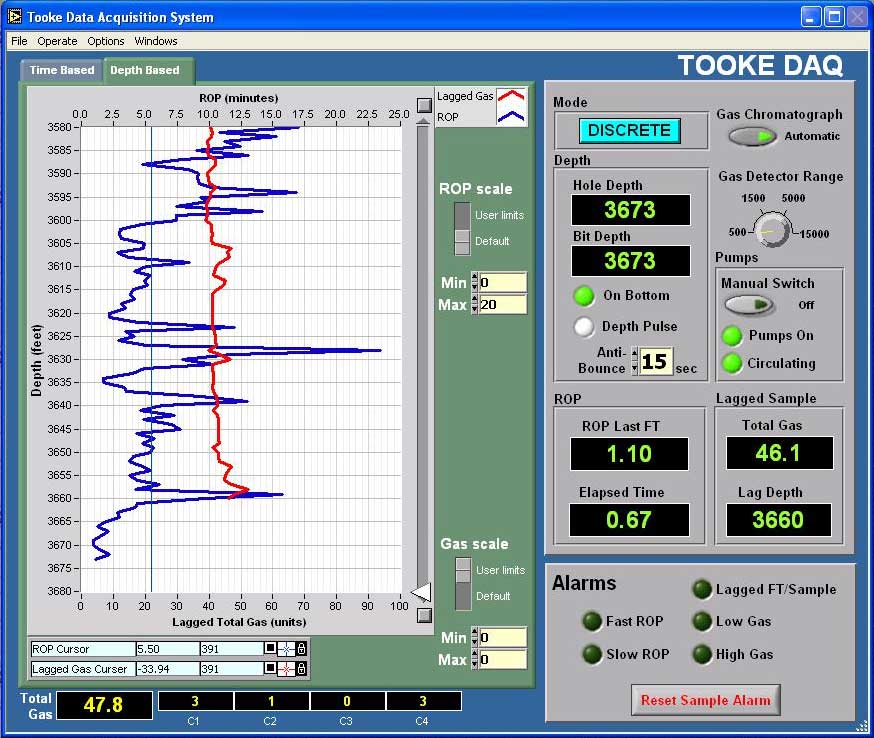Screen dimensions: 874x738
Task: Click the Gas scale Min input field
Action: point(503,637)
